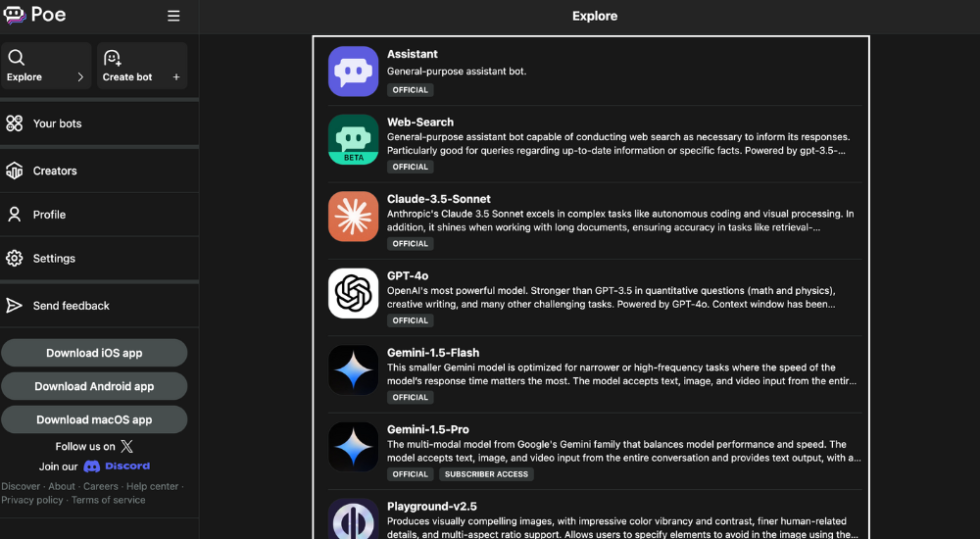The height and width of the screenshot is (539, 980).
Task: Open Settings from the sidebar
Action: point(54,259)
